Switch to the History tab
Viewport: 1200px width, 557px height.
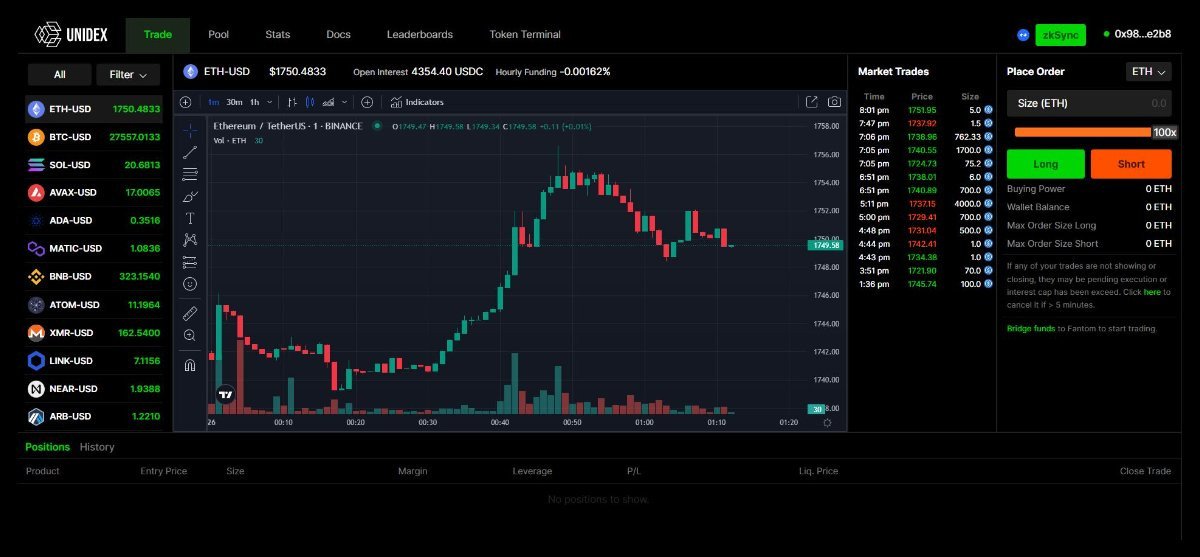coord(97,447)
